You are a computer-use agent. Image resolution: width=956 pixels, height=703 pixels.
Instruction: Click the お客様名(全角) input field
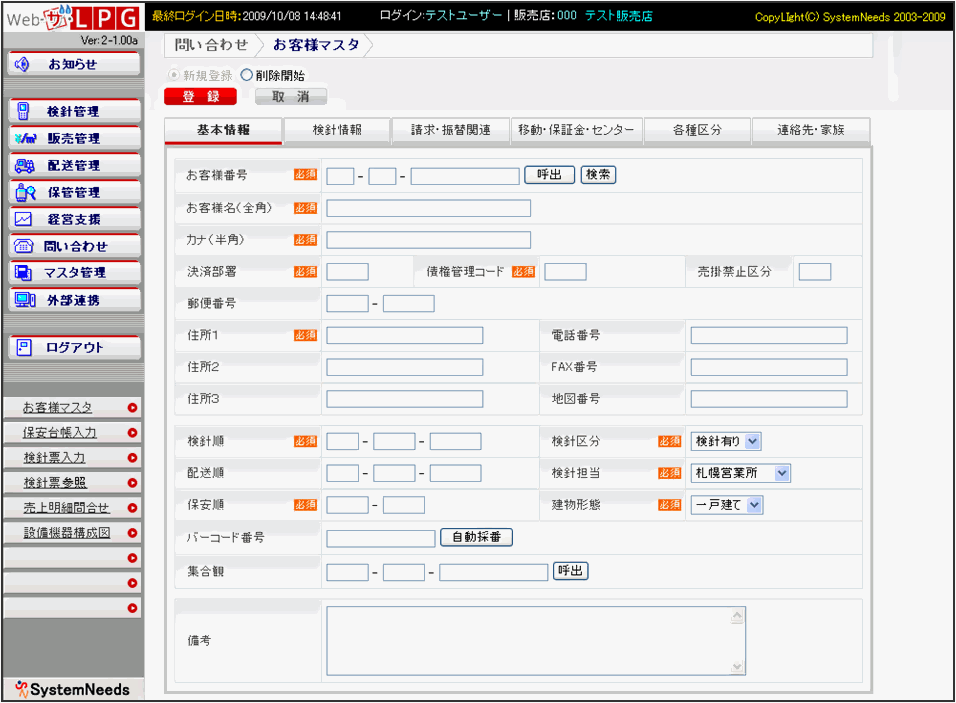click(429, 208)
